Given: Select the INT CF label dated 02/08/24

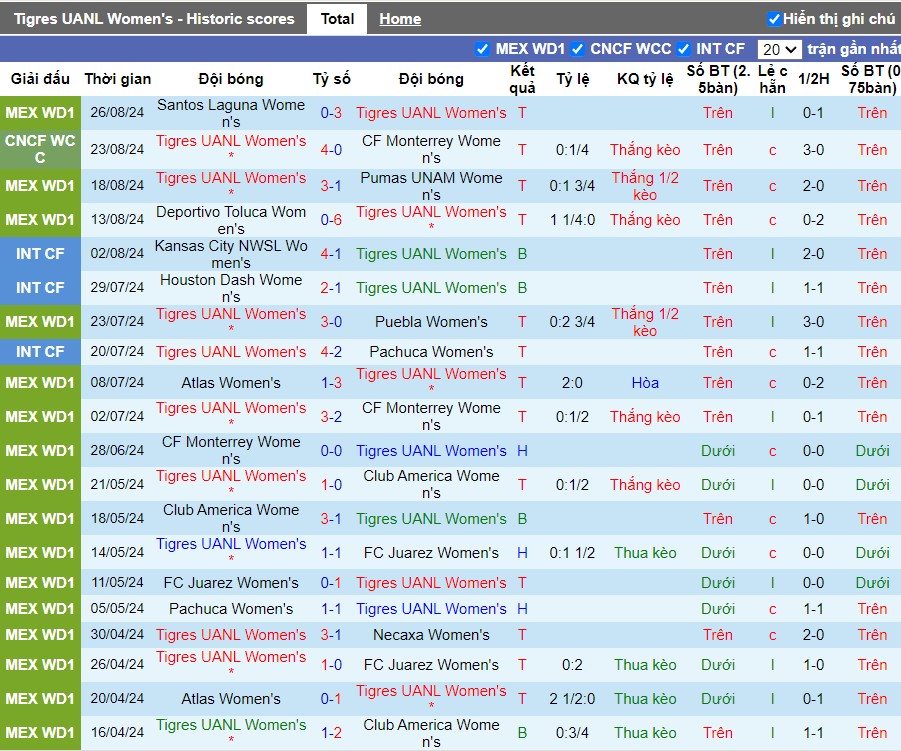Looking at the screenshot, I should pos(40,253).
